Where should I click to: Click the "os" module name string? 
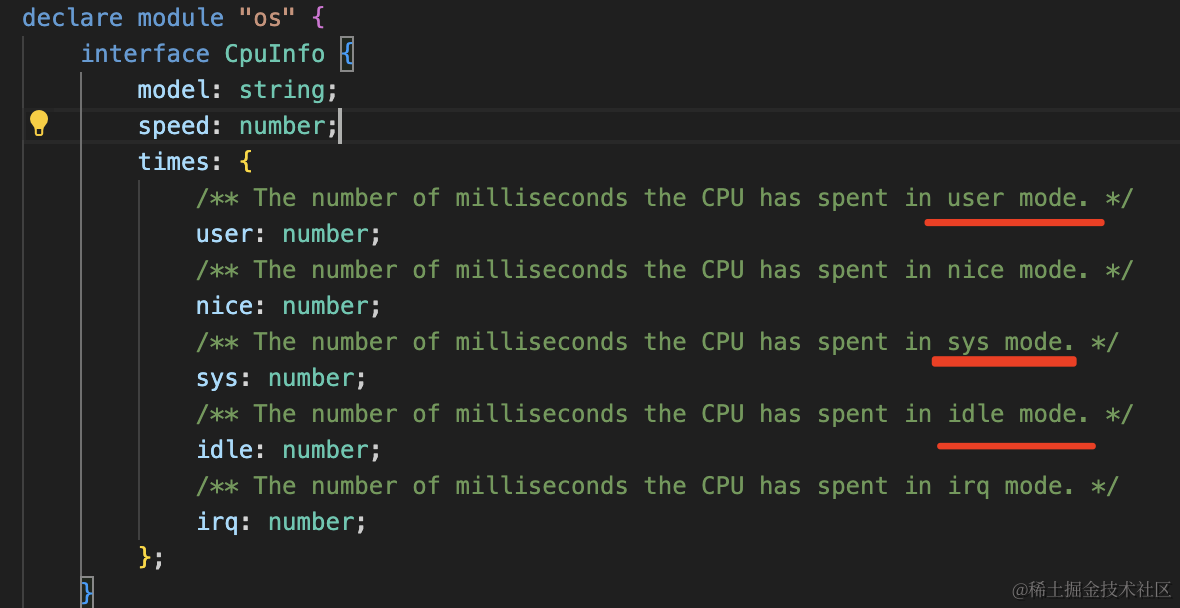[267, 17]
